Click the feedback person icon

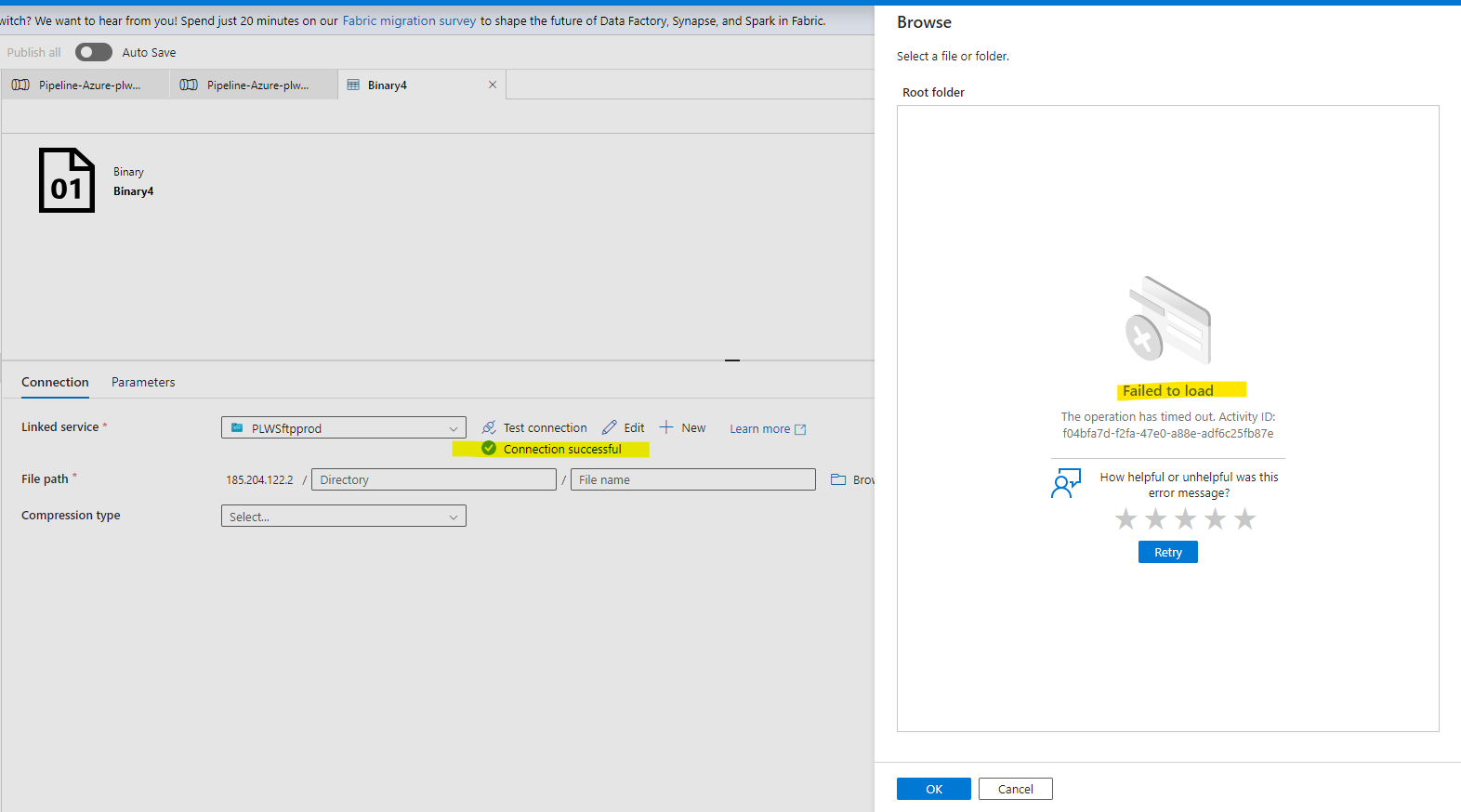tap(1066, 483)
